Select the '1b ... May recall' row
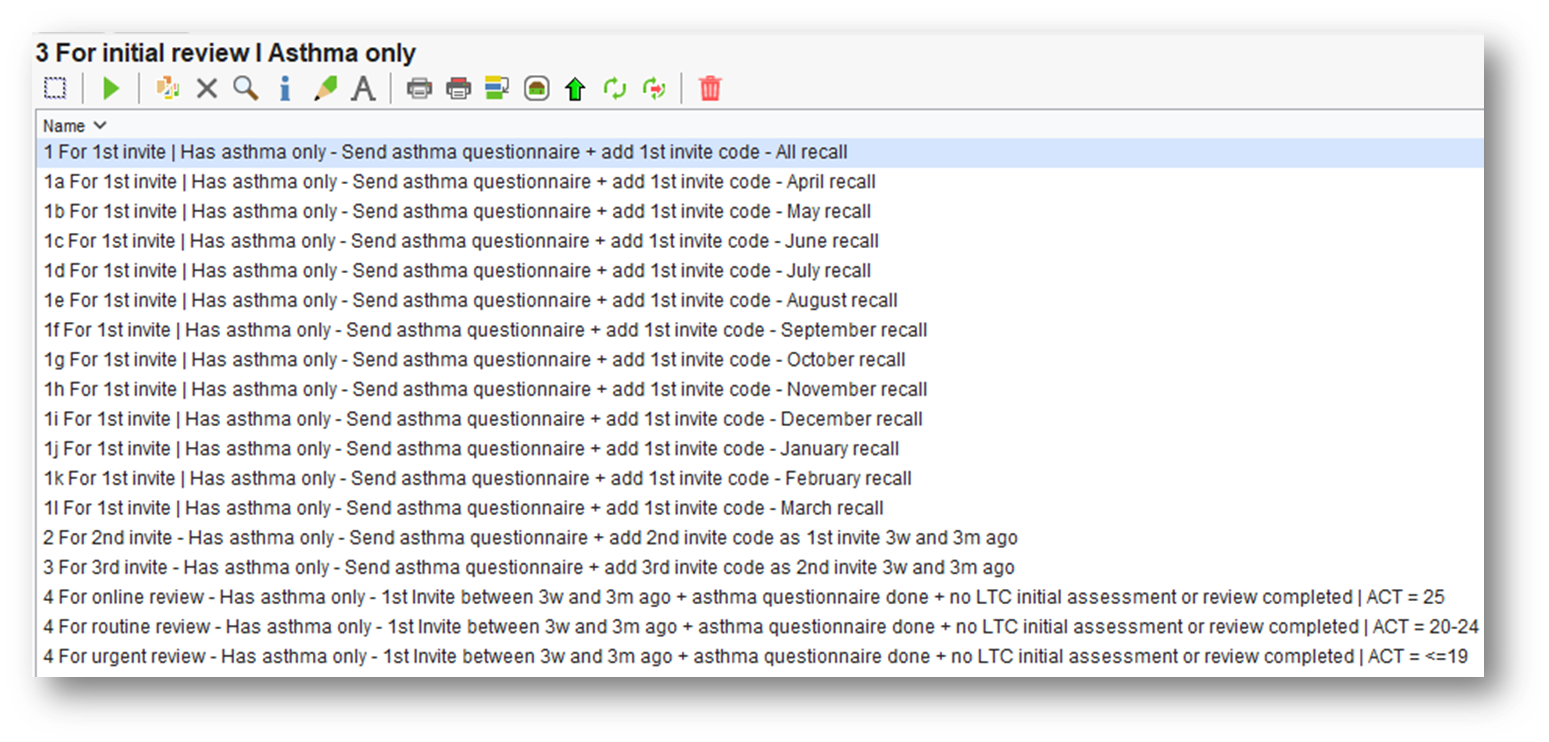This screenshot has height=742, width=1549. coord(760,212)
